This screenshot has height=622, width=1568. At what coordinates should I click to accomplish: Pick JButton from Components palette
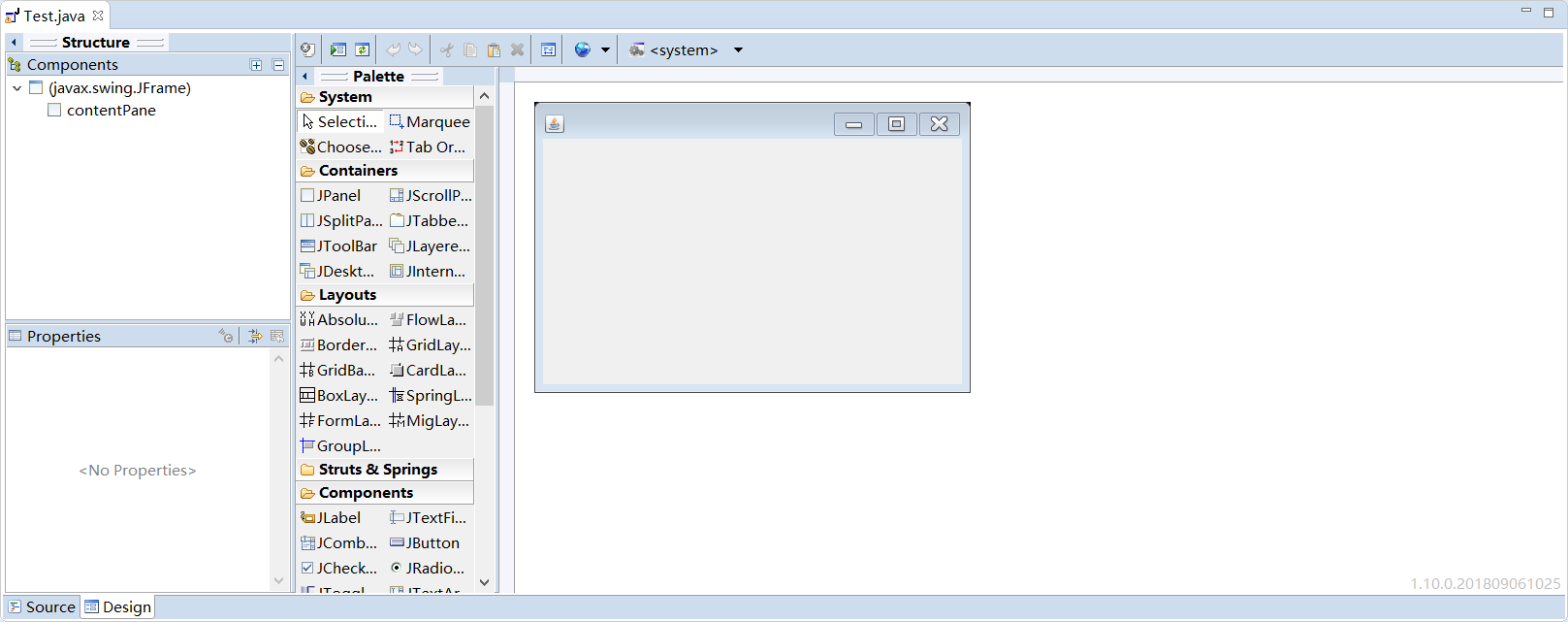425,542
